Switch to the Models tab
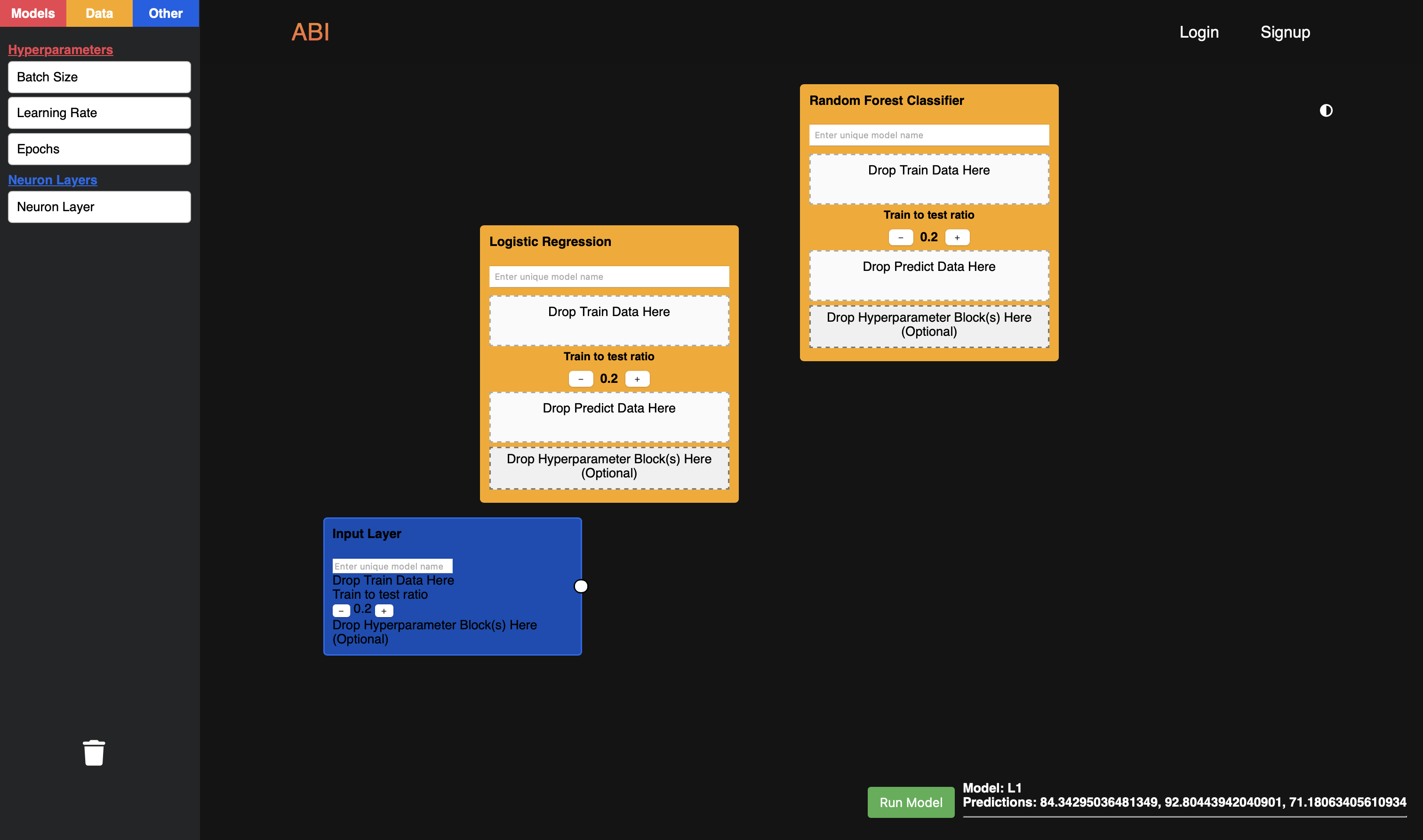The image size is (1423, 840). [33, 13]
